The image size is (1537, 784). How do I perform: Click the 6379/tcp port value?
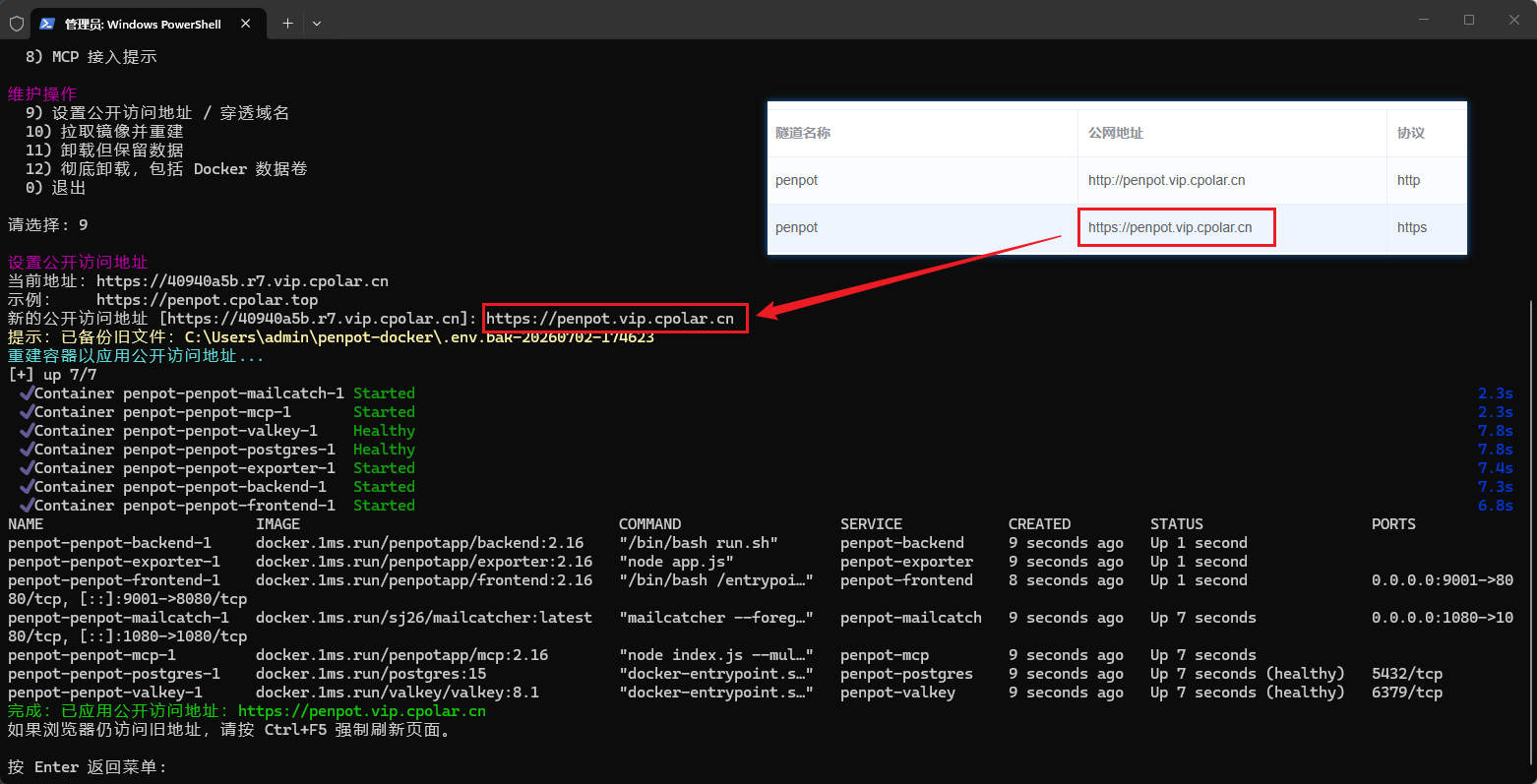(x=1407, y=693)
